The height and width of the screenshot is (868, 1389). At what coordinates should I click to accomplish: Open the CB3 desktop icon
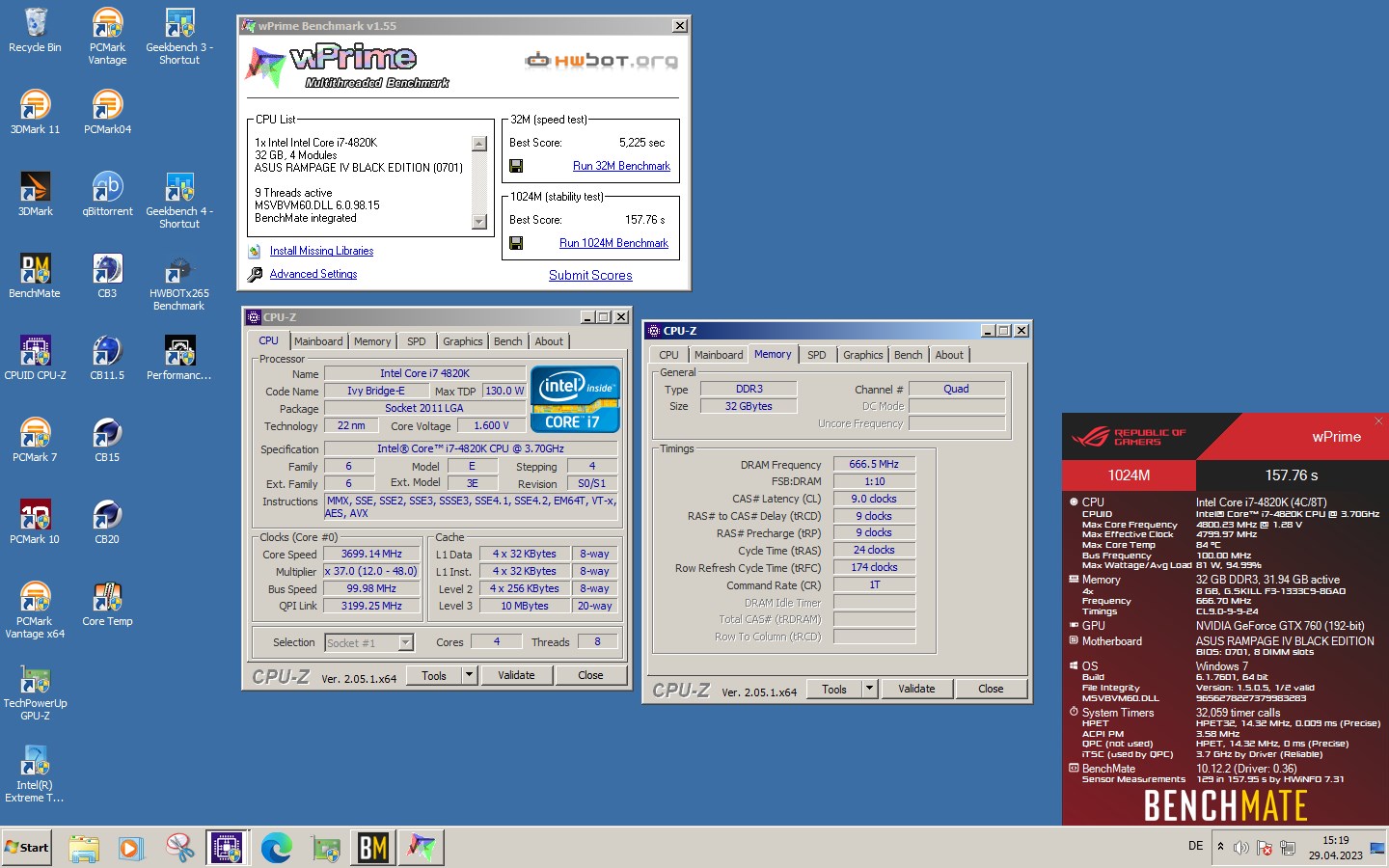[x=107, y=276]
